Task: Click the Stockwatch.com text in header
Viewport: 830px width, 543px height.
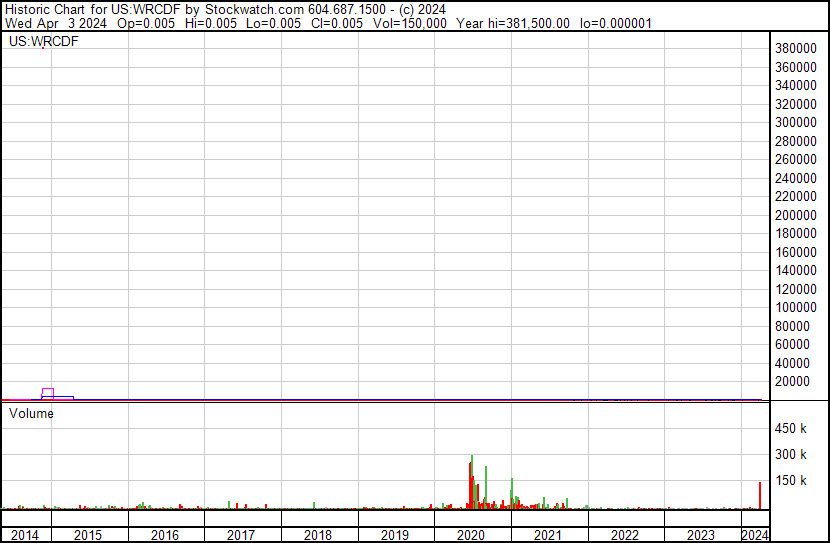Action: click(254, 10)
